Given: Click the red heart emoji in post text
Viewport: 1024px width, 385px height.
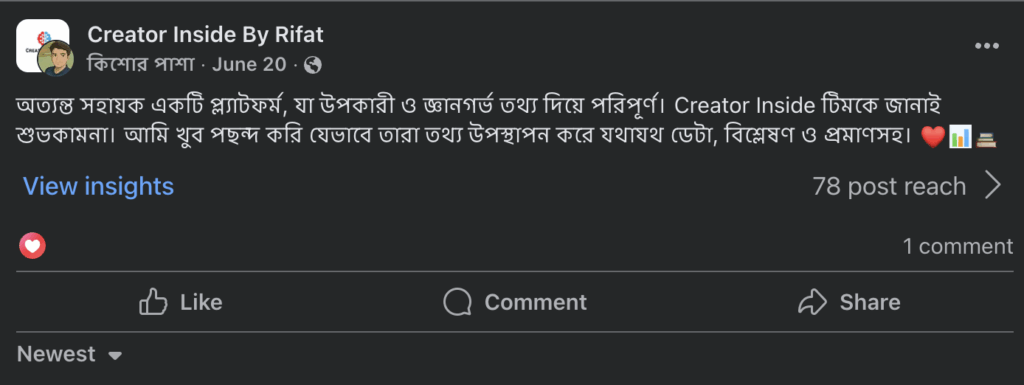Looking at the screenshot, I should point(933,137).
